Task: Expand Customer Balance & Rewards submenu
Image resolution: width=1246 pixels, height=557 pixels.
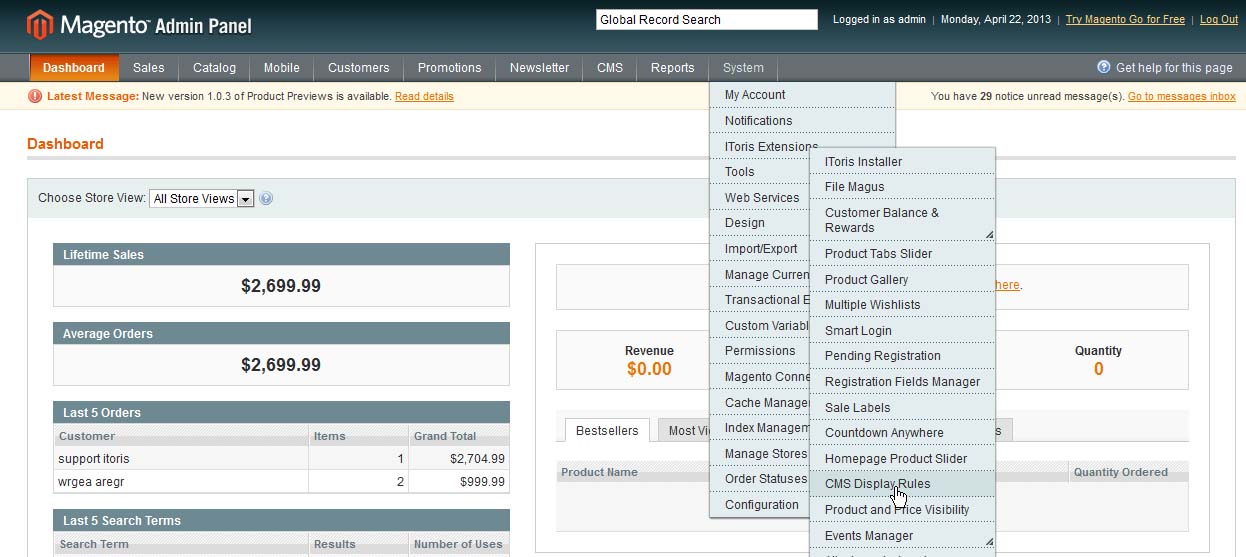Action: [x=989, y=234]
